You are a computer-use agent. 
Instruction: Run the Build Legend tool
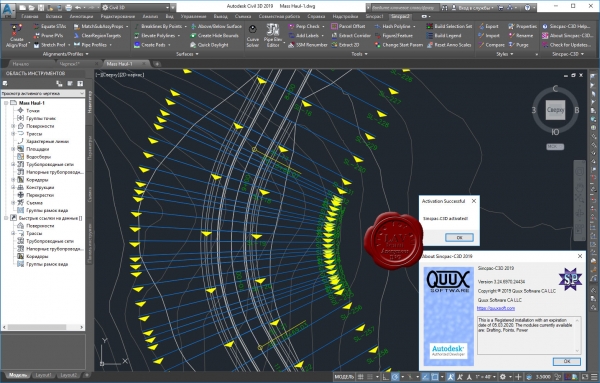tap(444, 36)
